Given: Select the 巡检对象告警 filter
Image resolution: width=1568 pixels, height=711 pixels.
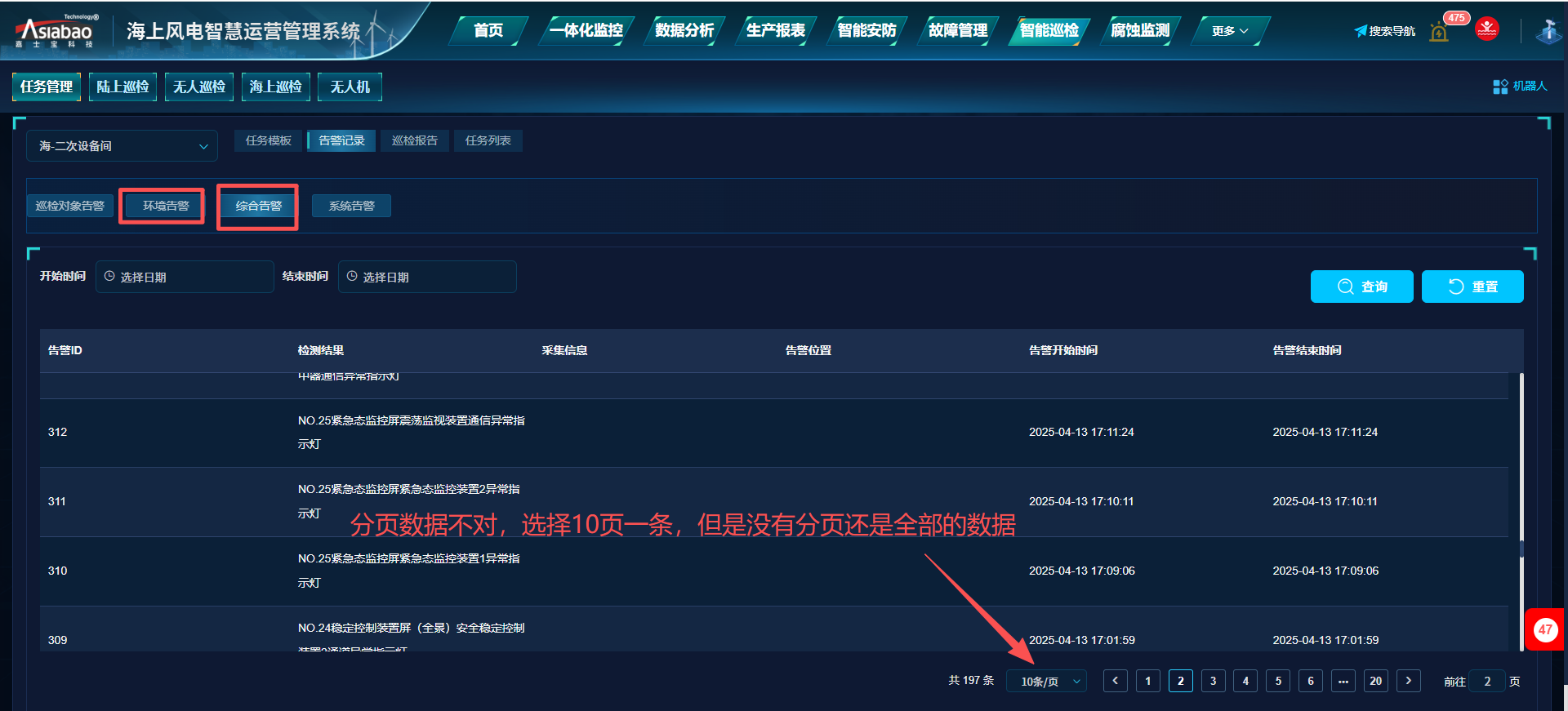Looking at the screenshot, I should point(70,206).
